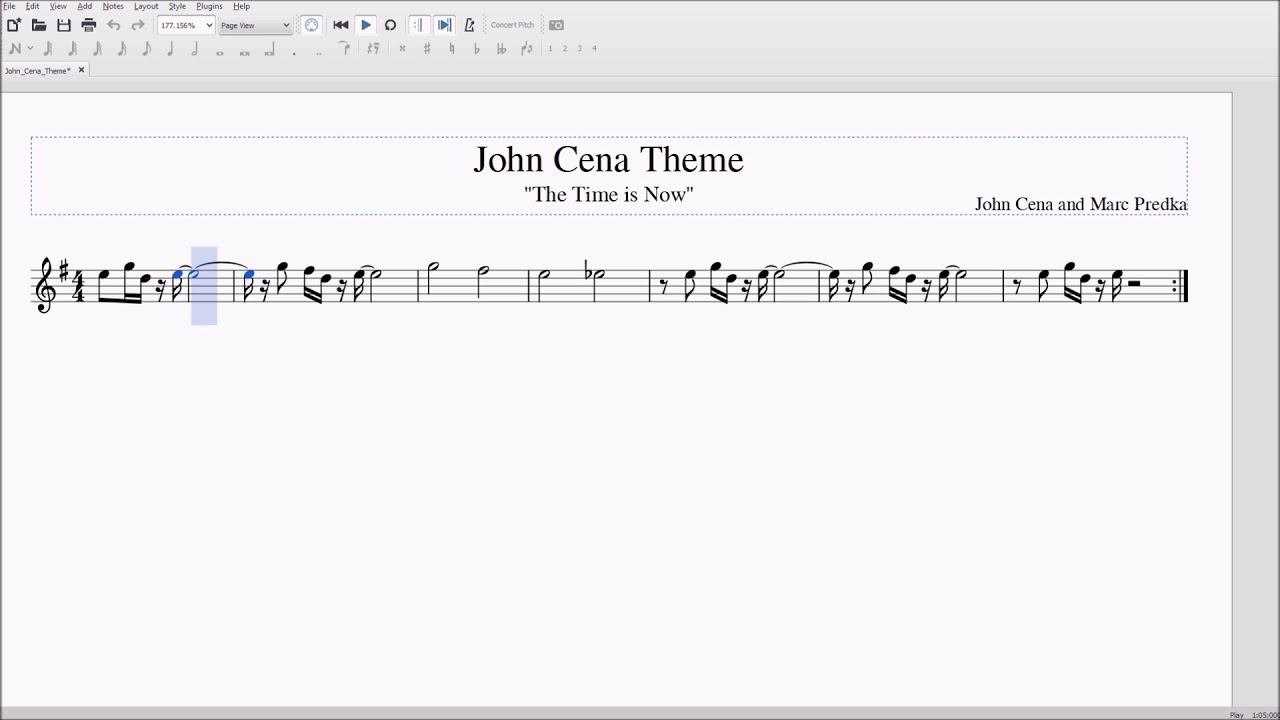Save the score with the floppy icon

tap(64, 25)
